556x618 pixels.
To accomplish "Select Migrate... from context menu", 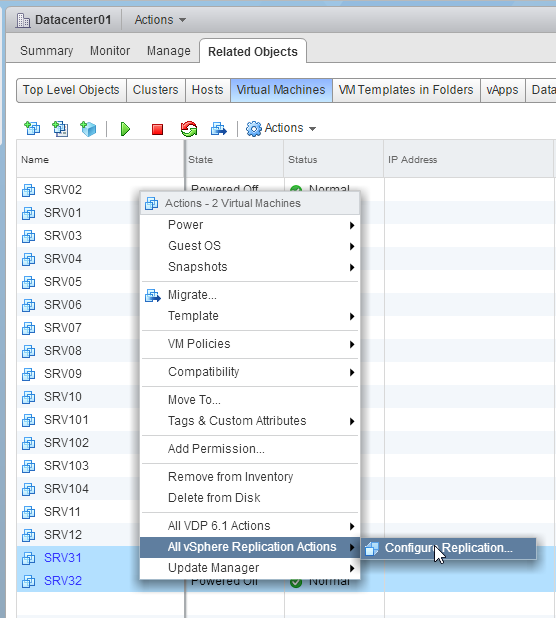I will pyautogui.click(x=250, y=295).
